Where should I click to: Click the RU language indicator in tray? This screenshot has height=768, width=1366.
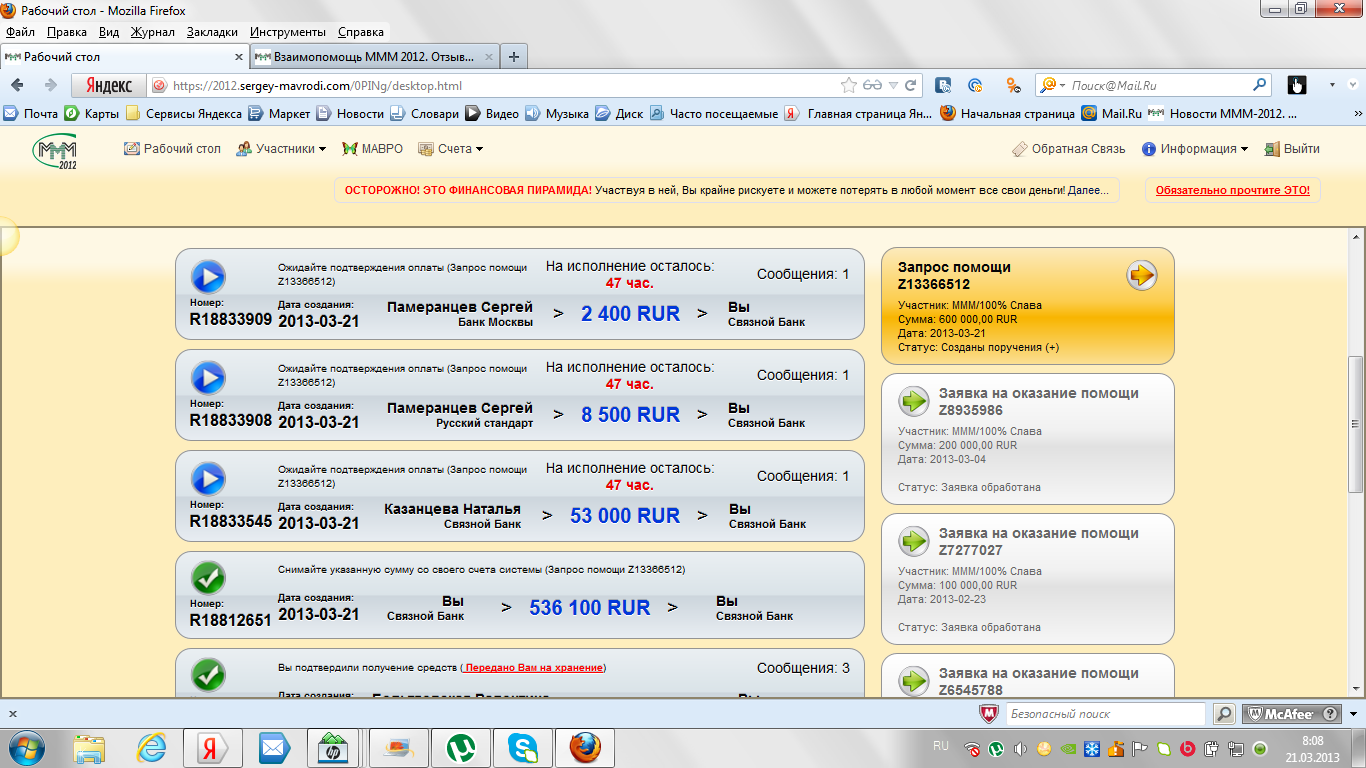(x=940, y=746)
